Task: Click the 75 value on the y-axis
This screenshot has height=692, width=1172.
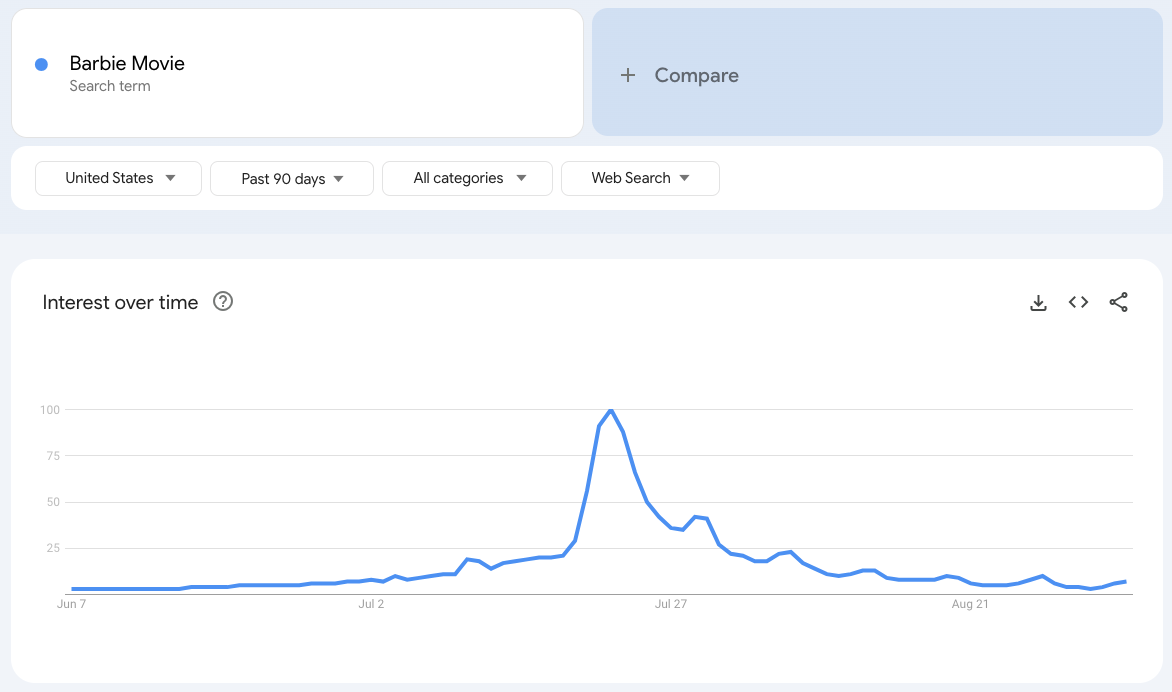Action: point(52,456)
